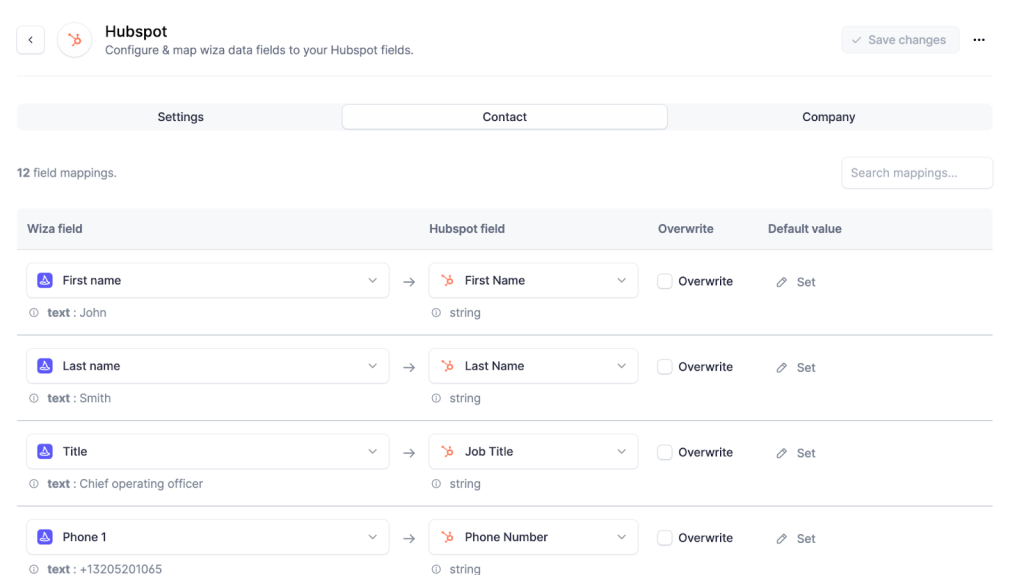Select the Contact tab
This screenshot has height=575, width=1024.
(505, 117)
